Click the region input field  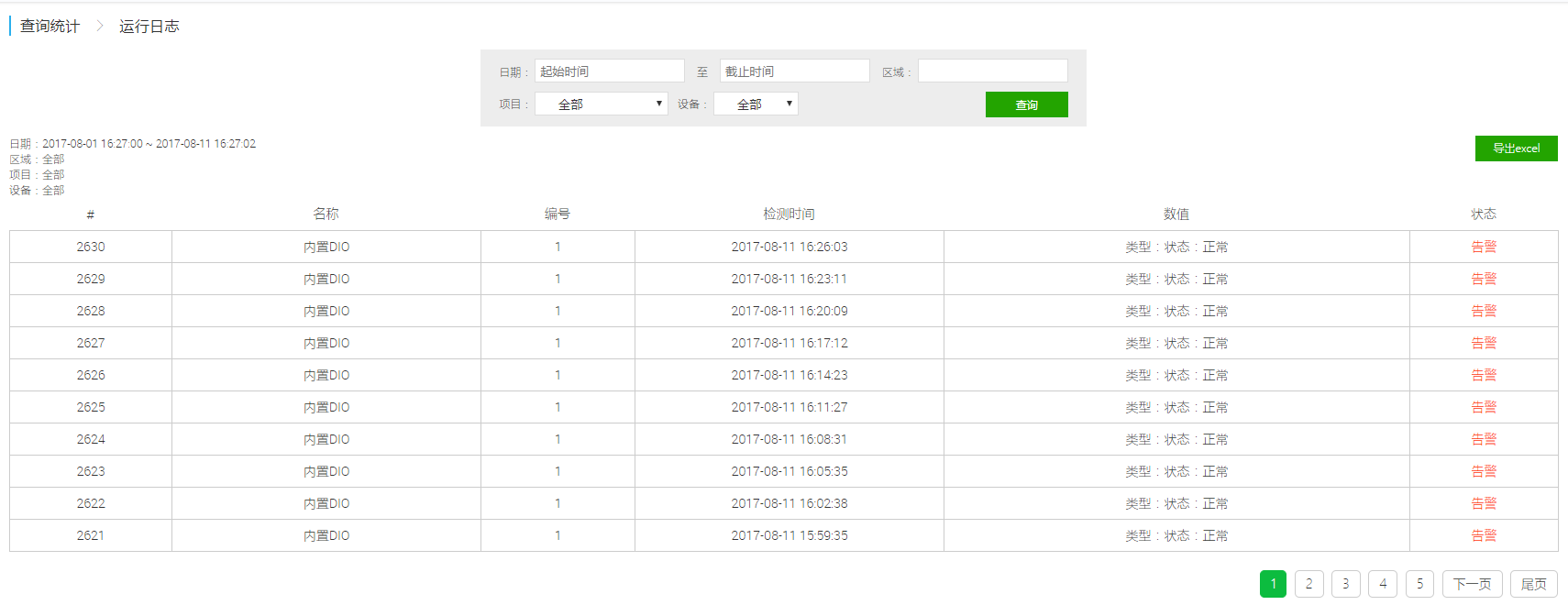[992, 71]
